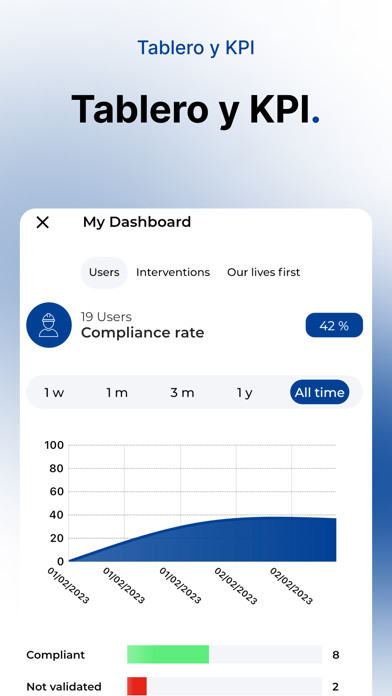Click the worker helmet avatar icon
This screenshot has width=392, height=696.
[49, 325]
